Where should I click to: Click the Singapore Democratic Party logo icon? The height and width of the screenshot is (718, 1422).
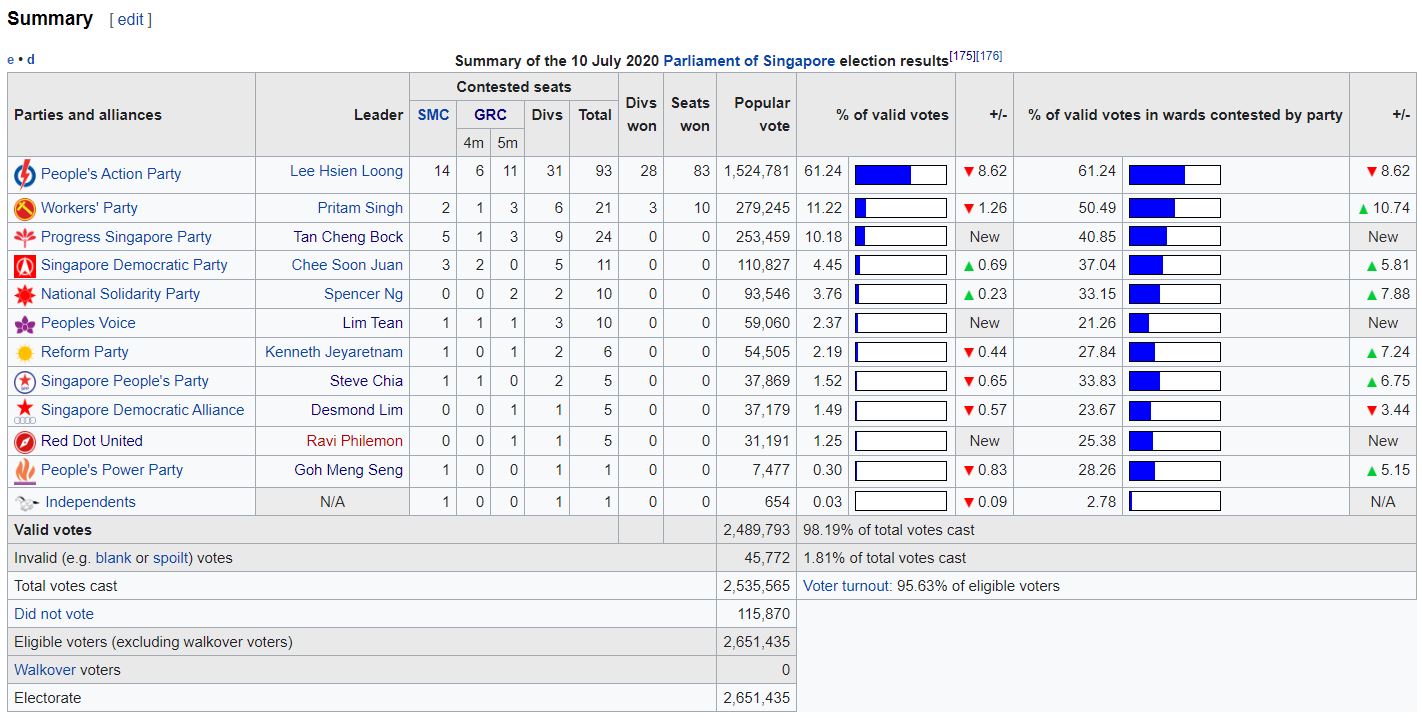pyautogui.click(x=25, y=266)
